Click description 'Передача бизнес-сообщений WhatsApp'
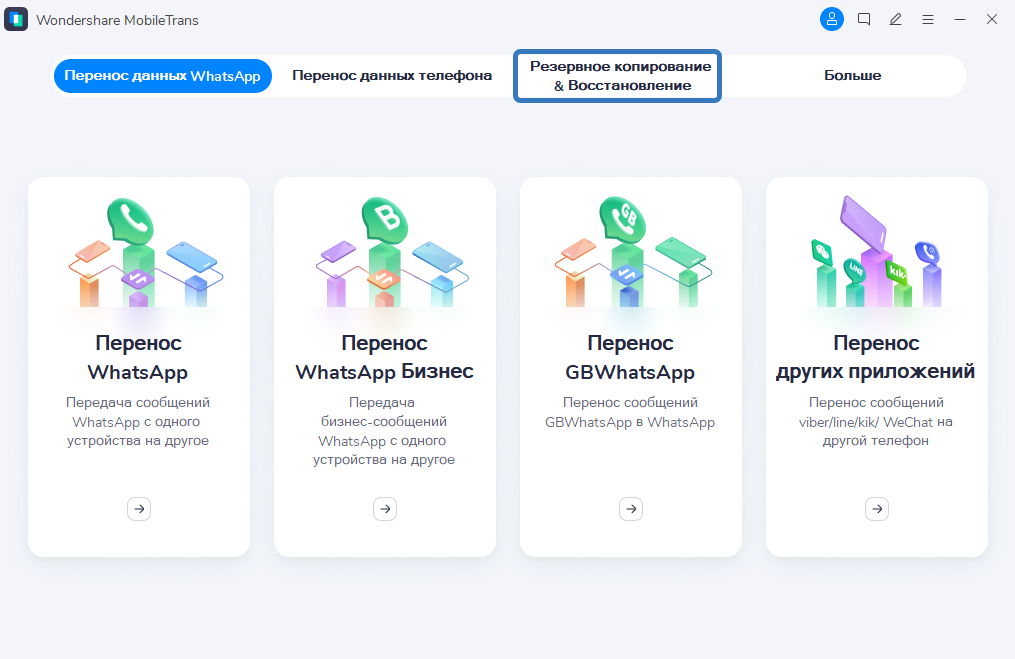1015x659 pixels. click(x=383, y=430)
